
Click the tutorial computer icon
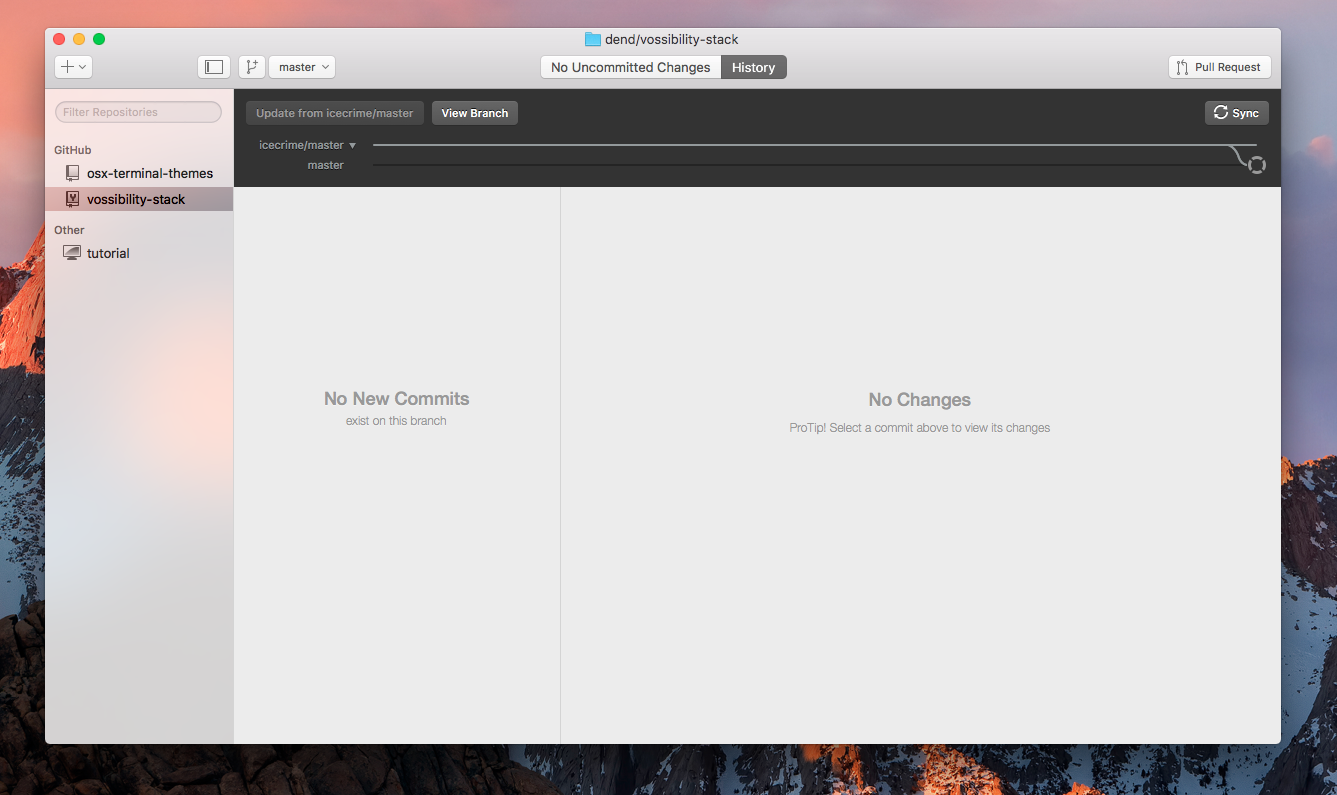click(72, 253)
